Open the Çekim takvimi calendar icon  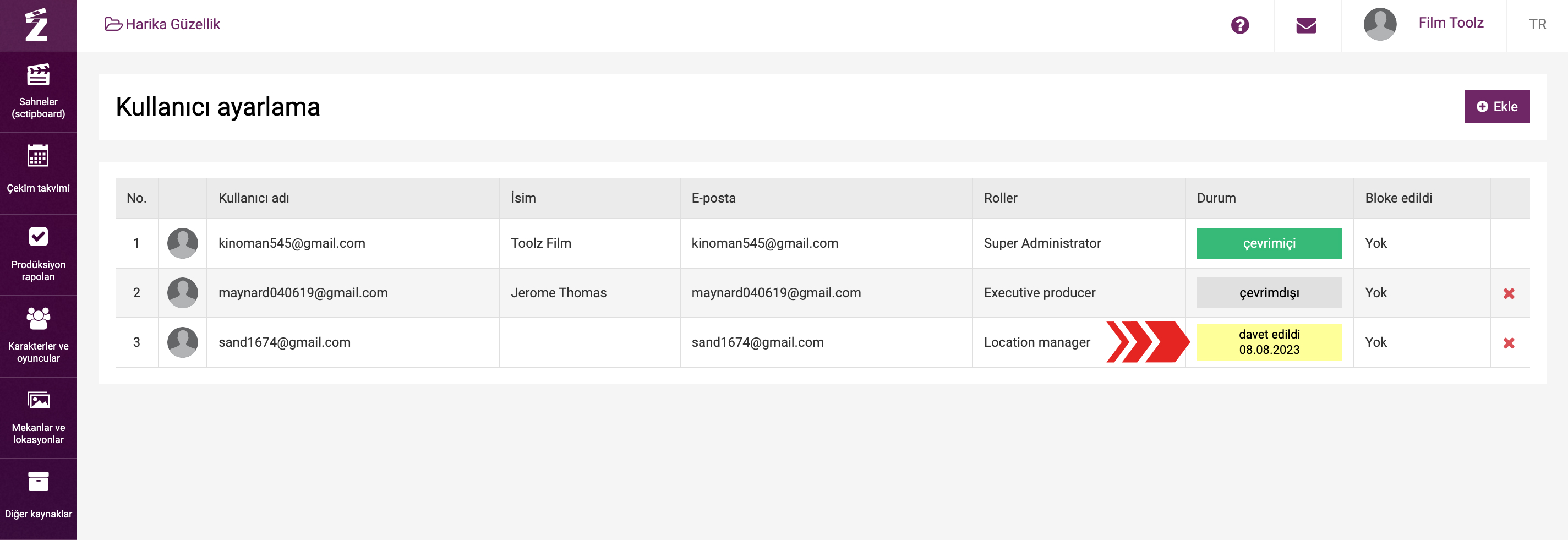[x=38, y=156]
